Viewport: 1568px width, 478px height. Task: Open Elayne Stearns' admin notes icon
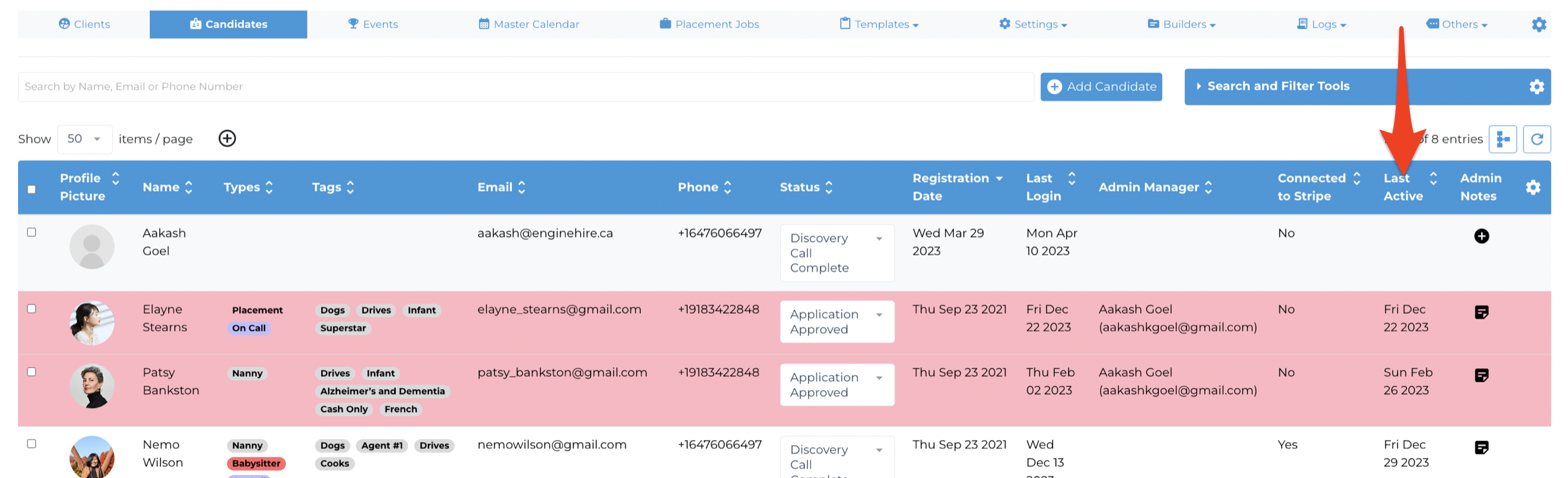pyautogui.click(x=1481, y=312)
